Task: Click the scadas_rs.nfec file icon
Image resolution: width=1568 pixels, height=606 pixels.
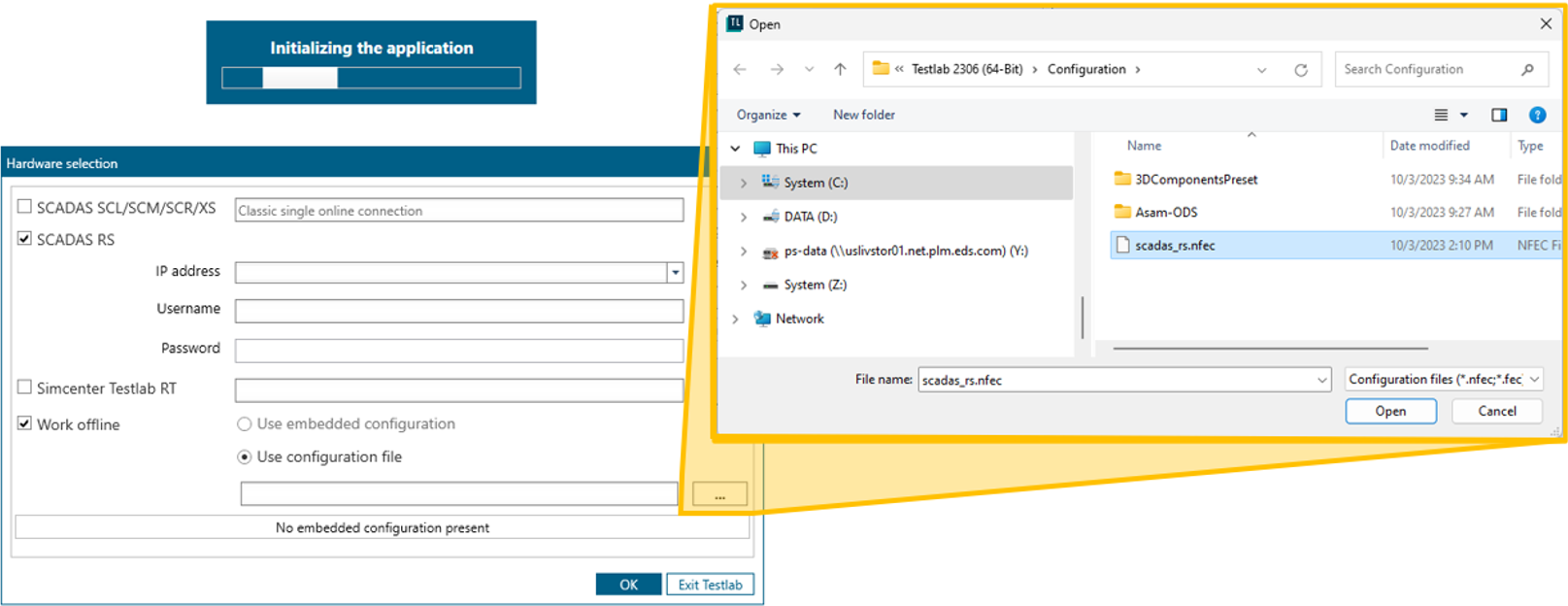Action: coord(1122,245)
